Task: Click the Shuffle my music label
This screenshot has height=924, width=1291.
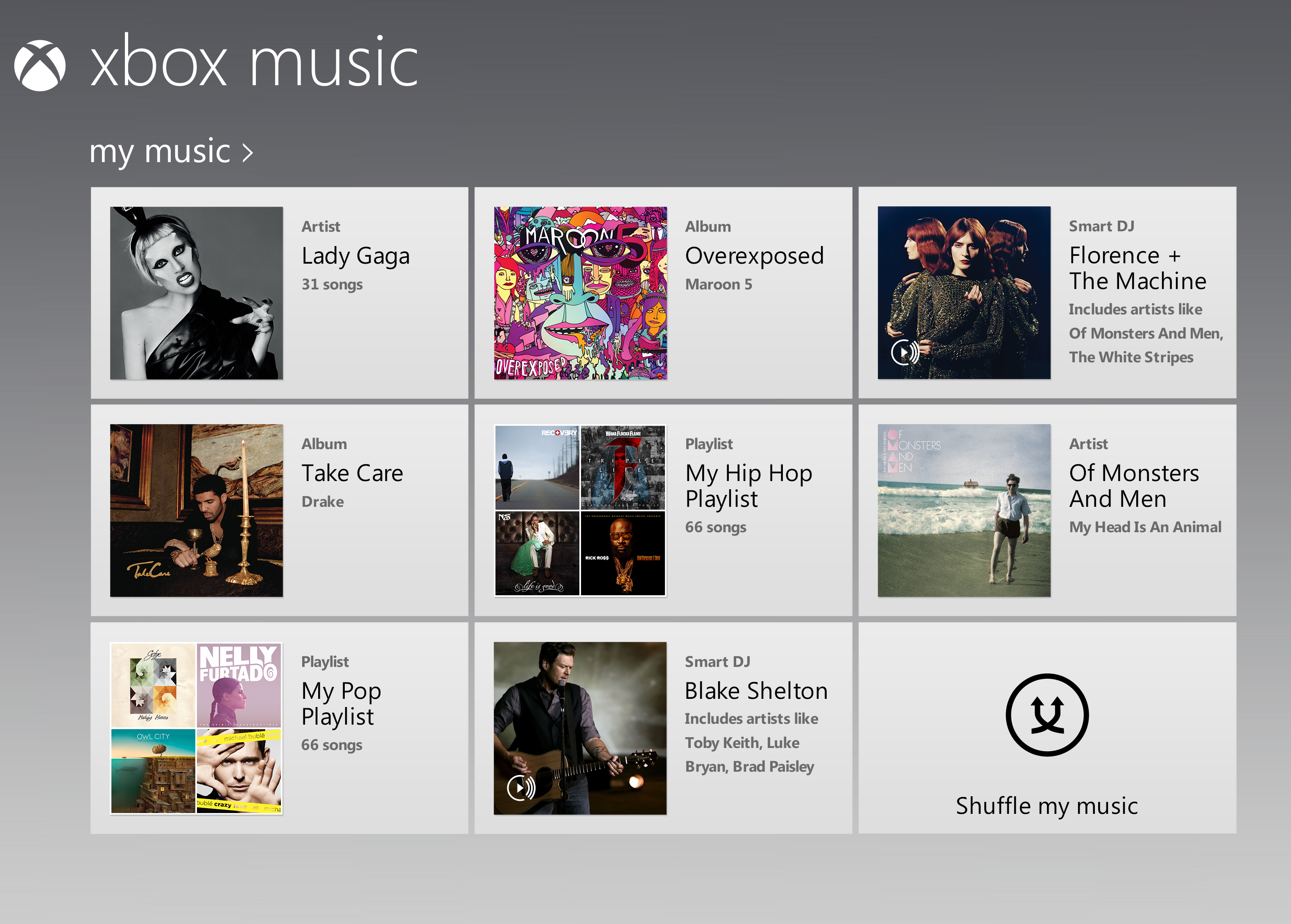Action: 1047,806
